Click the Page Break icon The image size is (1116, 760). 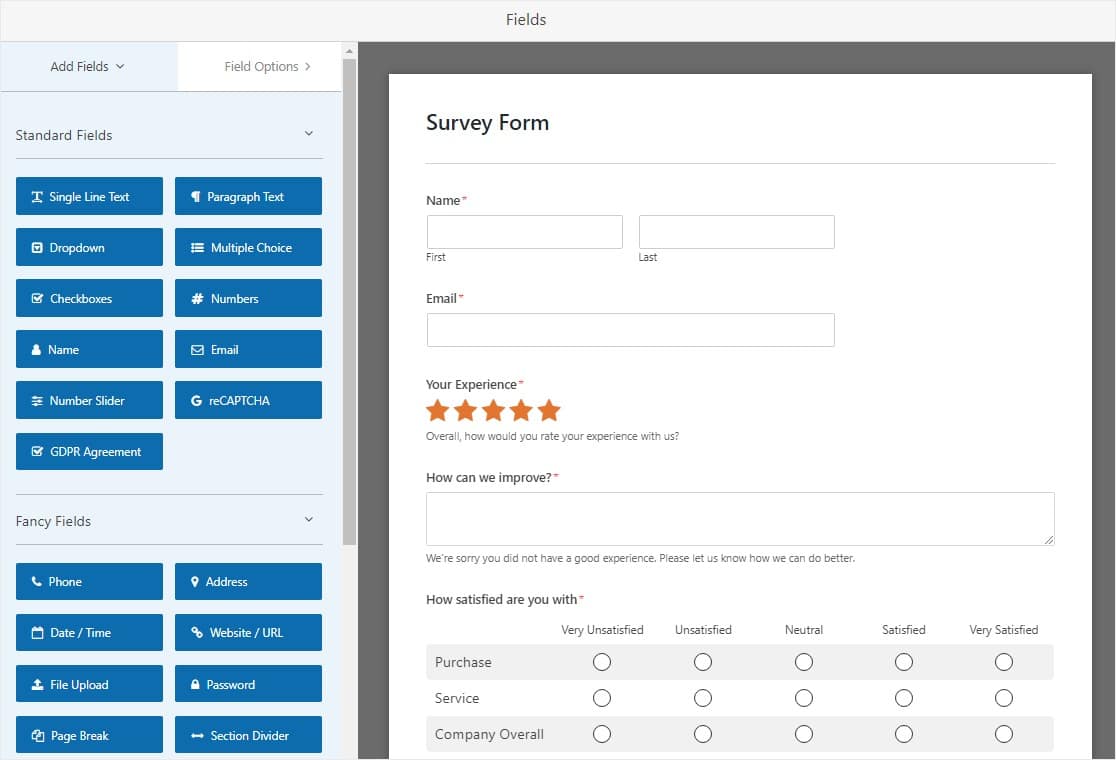click(38, 736)
